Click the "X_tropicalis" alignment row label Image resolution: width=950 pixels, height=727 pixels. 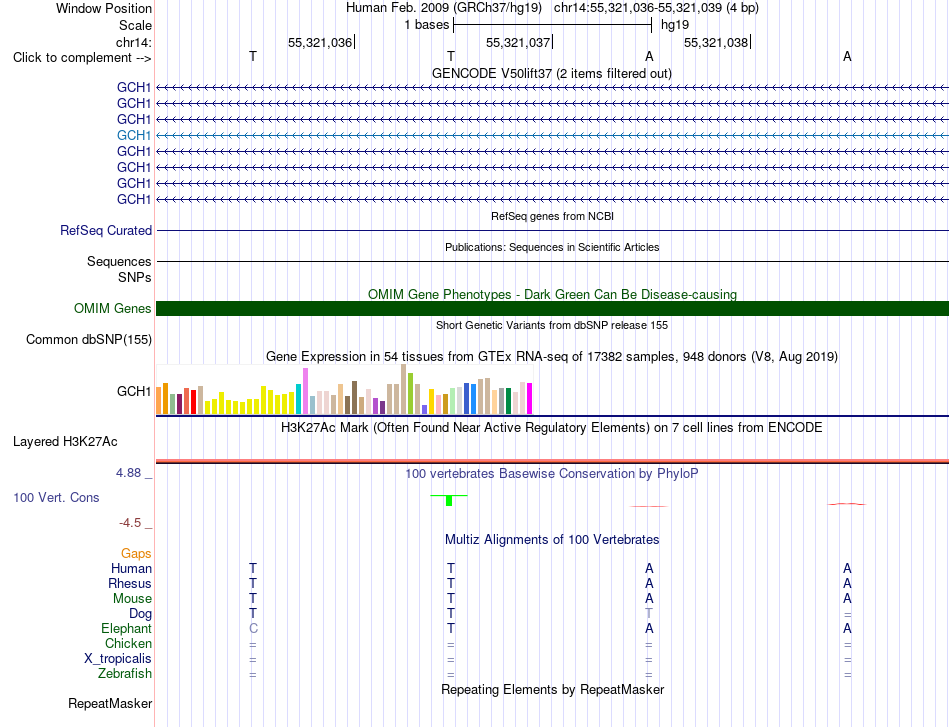tap(118, 659)
